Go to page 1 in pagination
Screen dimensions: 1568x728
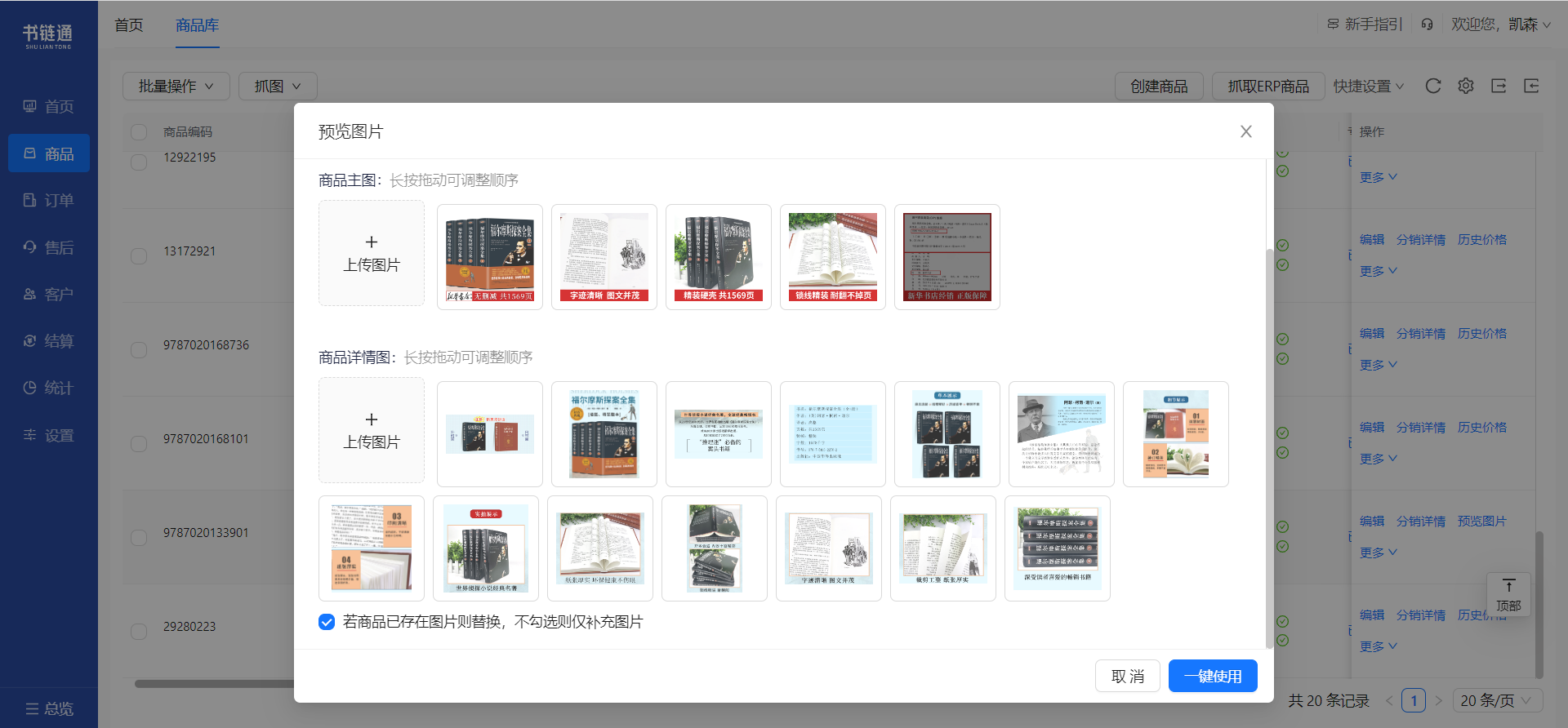point(1414,700)
